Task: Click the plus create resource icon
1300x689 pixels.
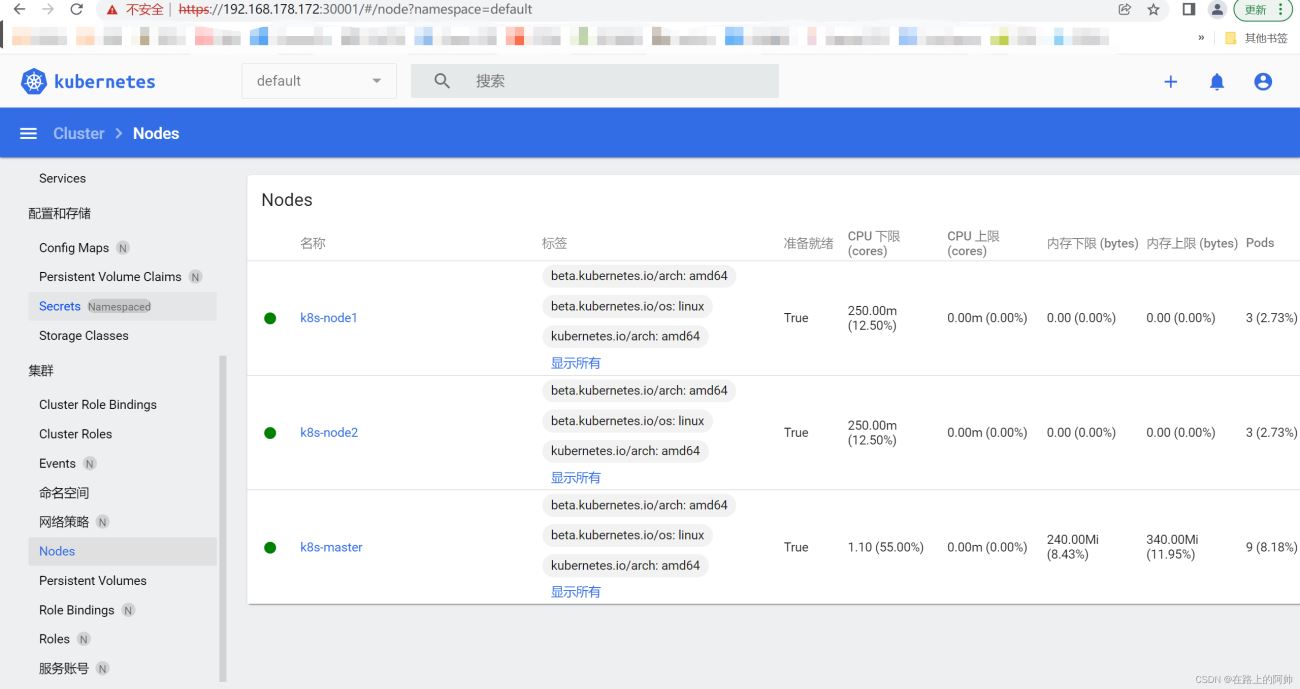Action: pos(1170,82)
